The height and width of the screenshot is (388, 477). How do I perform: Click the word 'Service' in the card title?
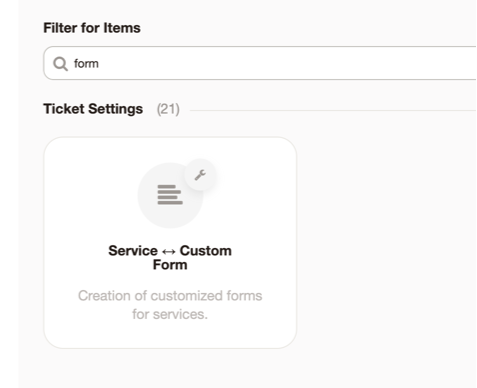pyautogui.click(x=133, y=251)
